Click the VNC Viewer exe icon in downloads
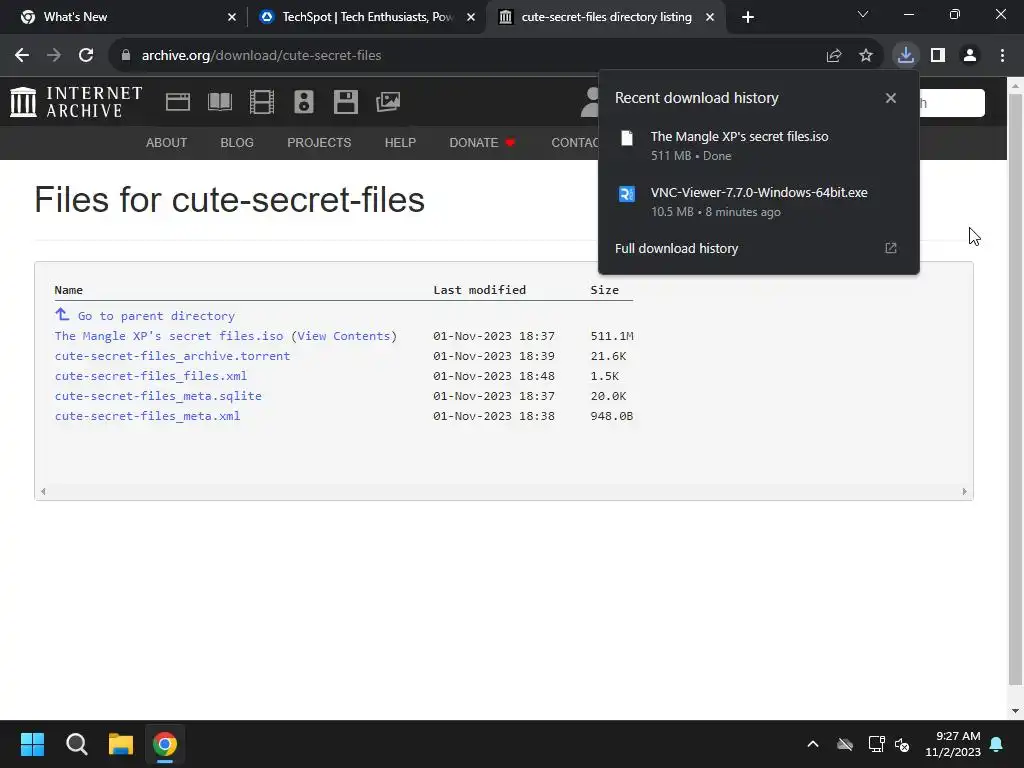The height and width of the screenshot is (768, 1024). pos(627,194)
